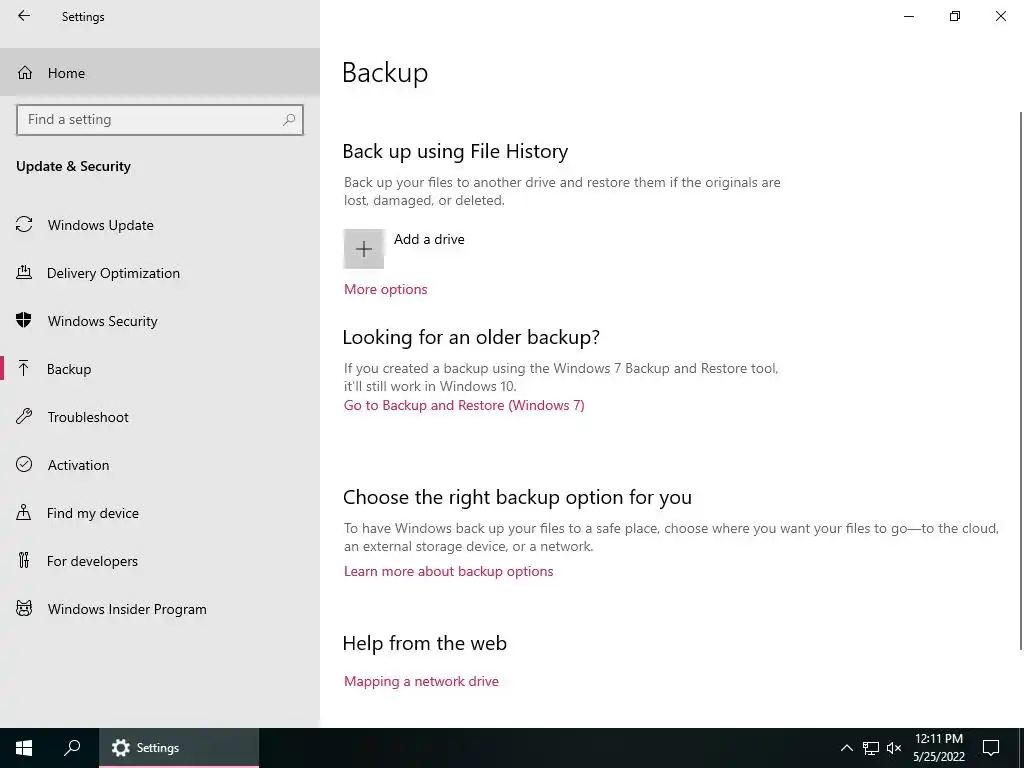
Task: Click the Find a setting search box
Action: click(150, 119)
